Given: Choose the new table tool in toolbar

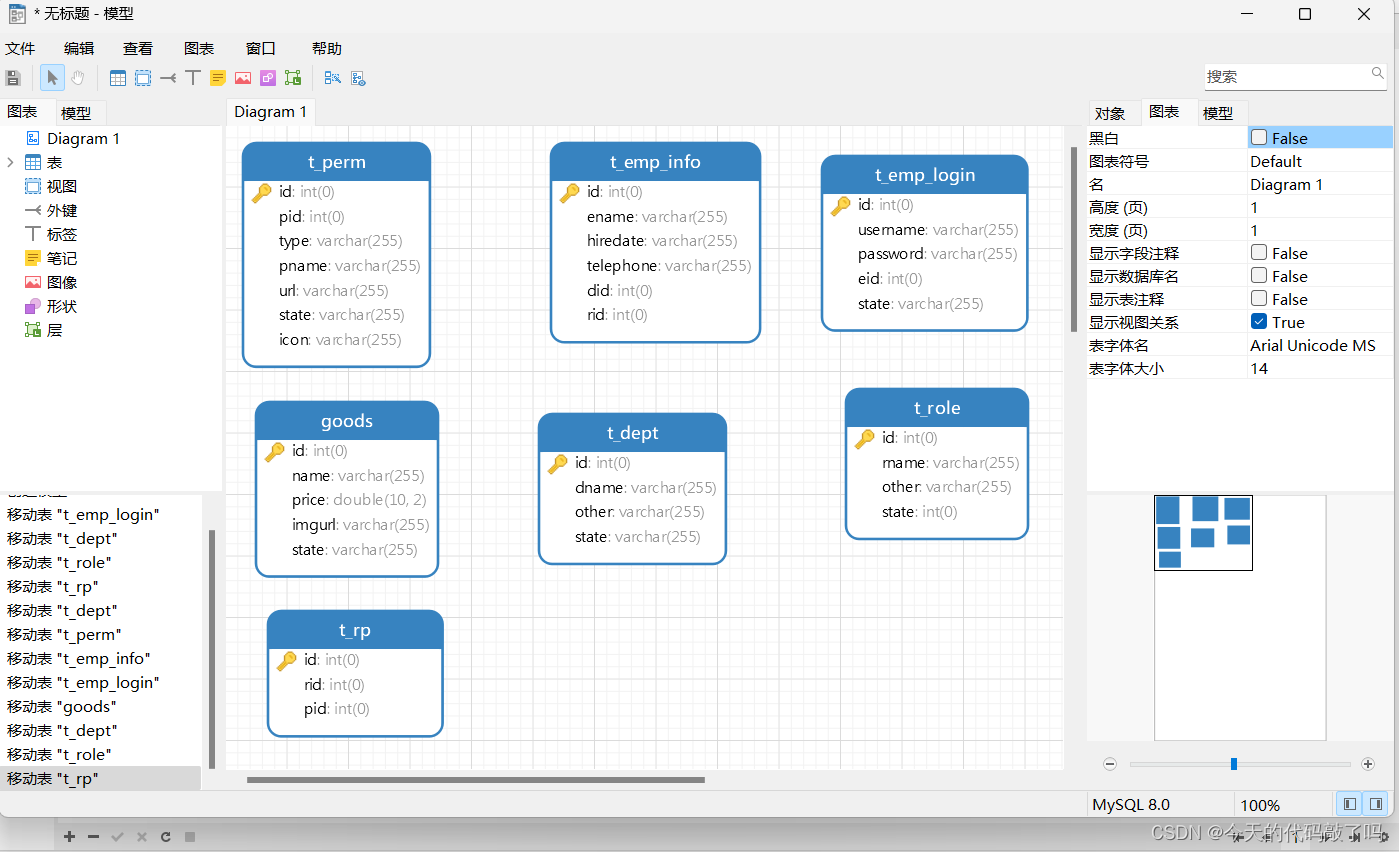Looking at the screenshot, I should pos(118,78).
